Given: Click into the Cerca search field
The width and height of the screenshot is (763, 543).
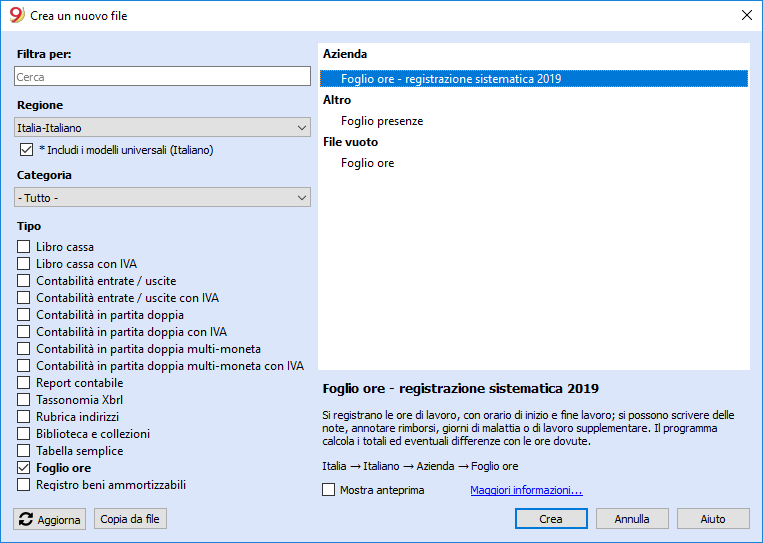Looking at the screenshot, I should (162, 76).
